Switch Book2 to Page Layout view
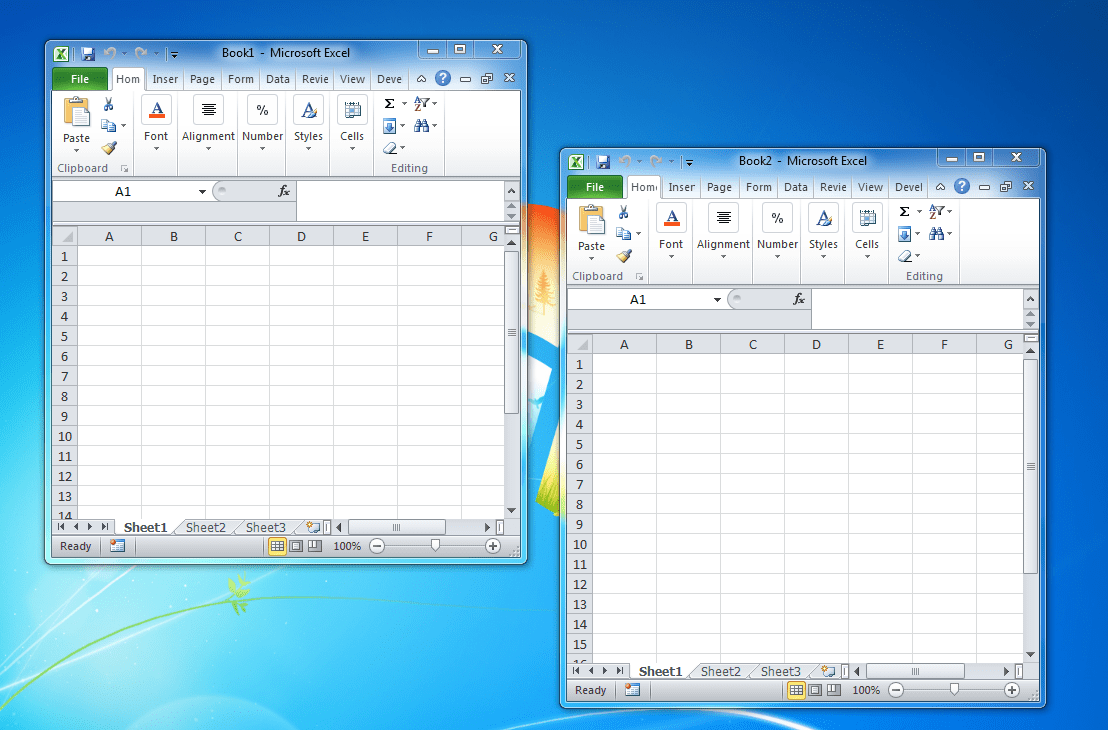 [815, 690]
